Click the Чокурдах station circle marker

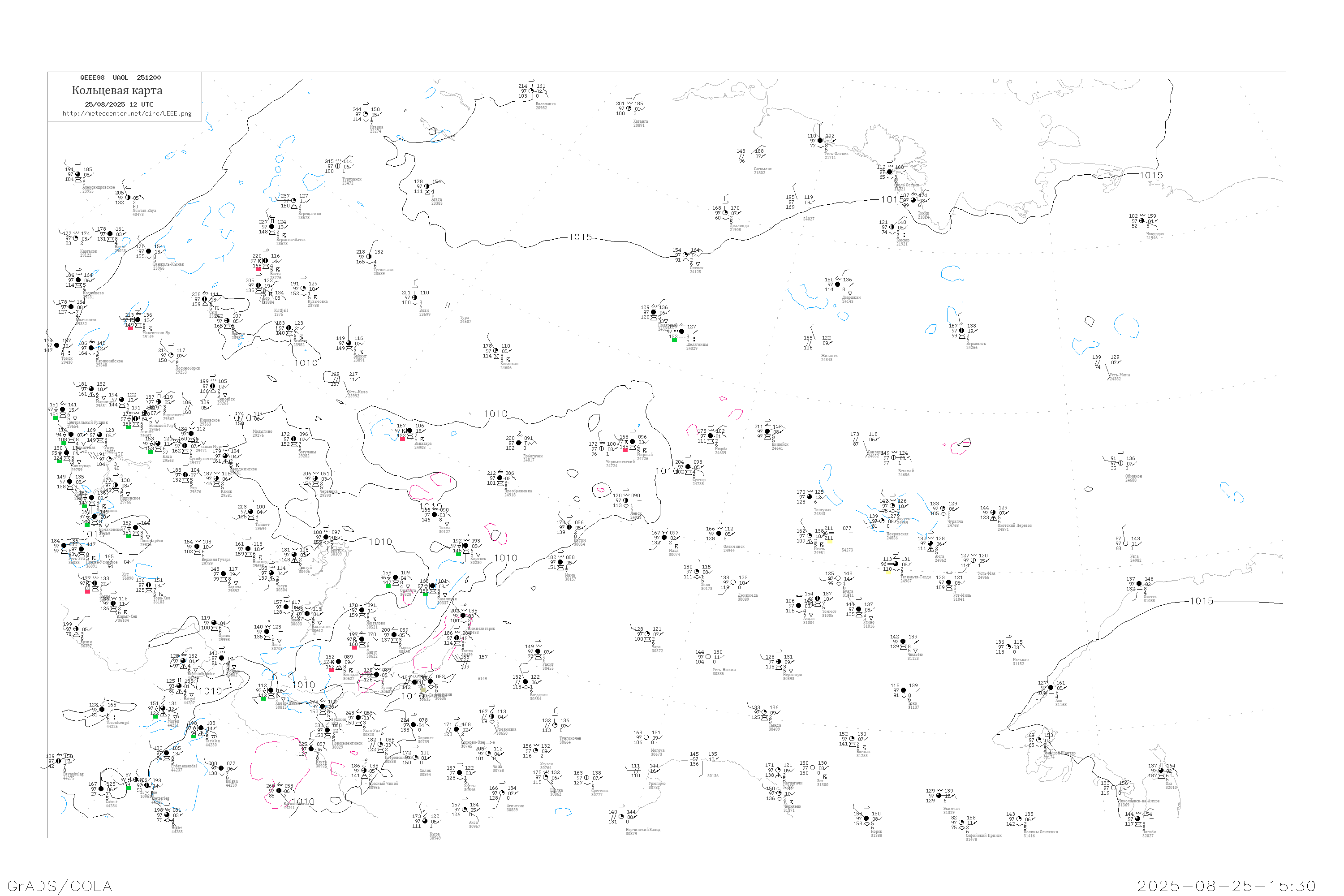pos(1142,220)
